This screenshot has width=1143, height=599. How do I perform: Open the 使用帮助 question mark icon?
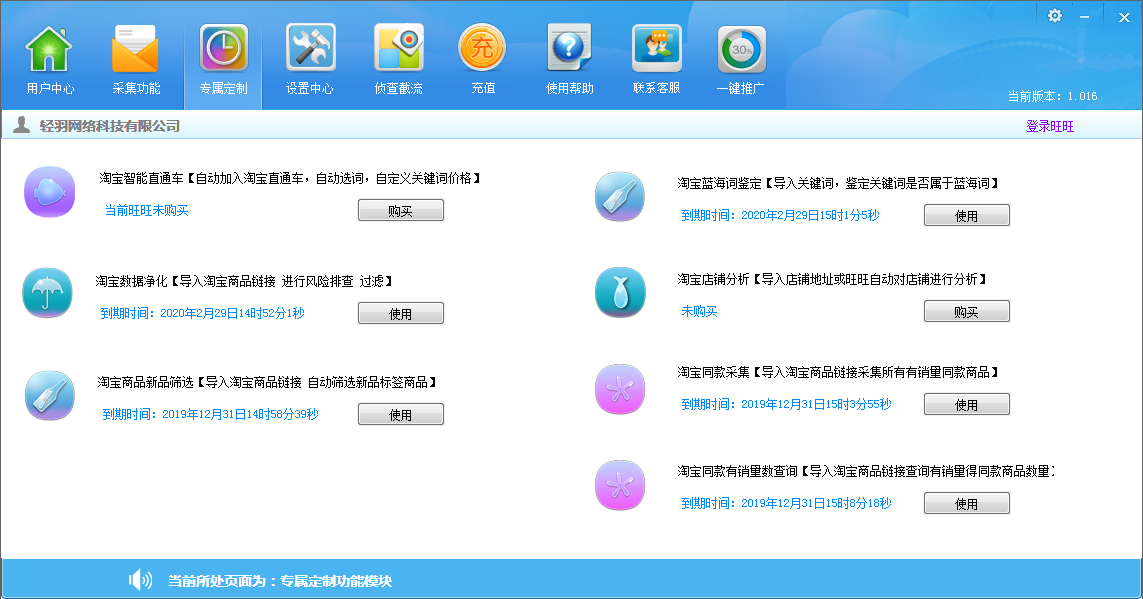[x=569, y=48]
